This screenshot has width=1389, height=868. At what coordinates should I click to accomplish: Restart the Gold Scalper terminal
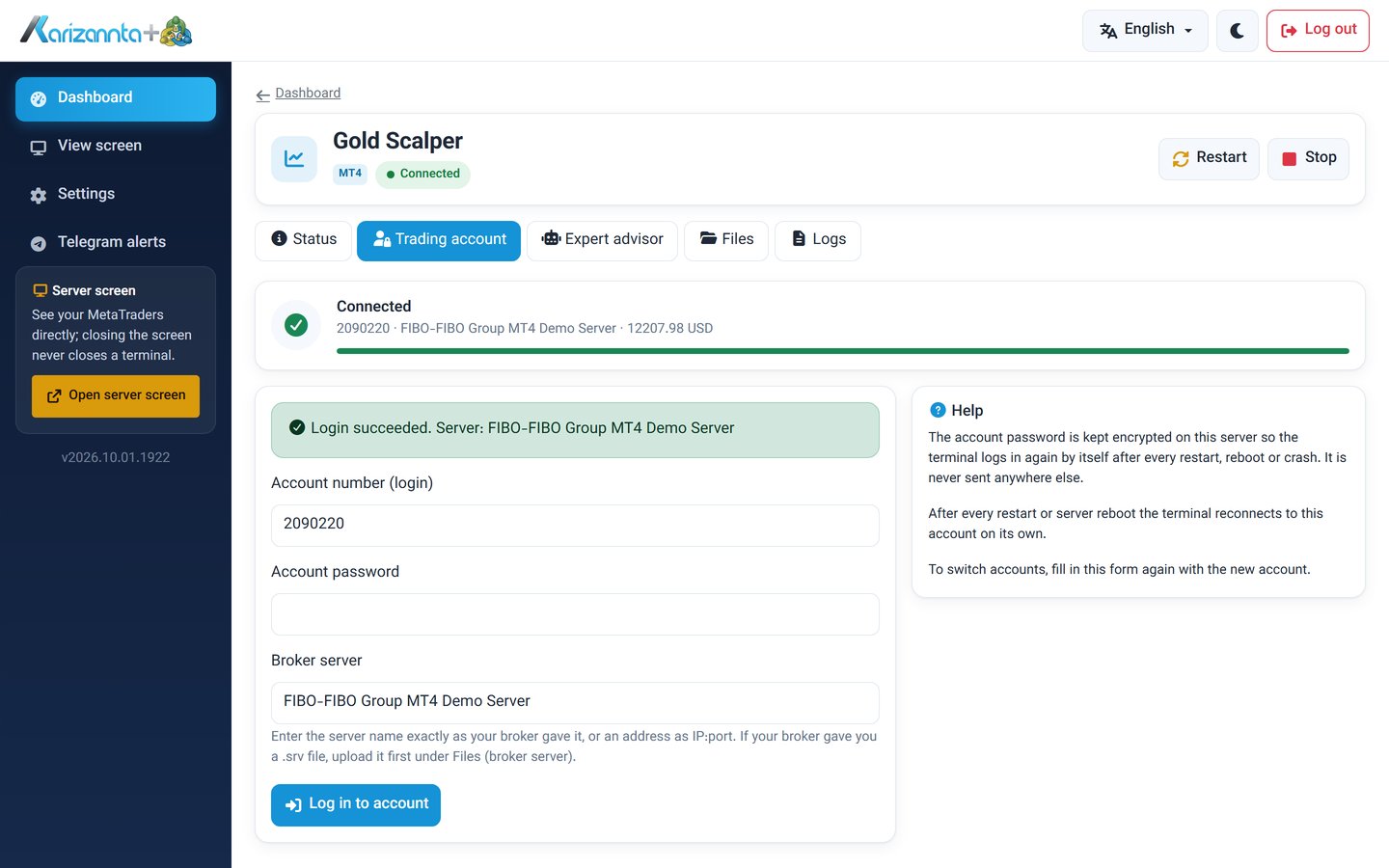tap(1209, 159)
